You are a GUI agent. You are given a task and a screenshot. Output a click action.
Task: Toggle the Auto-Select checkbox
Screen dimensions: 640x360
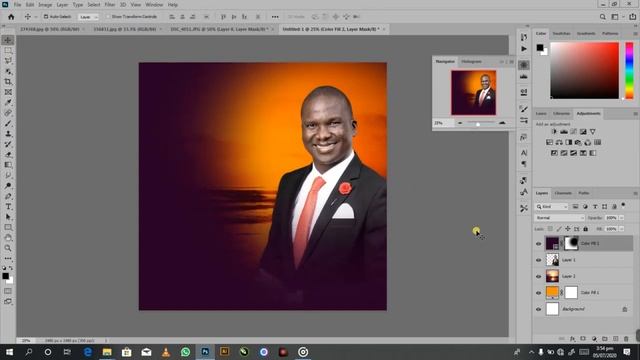pyautogui.click(x=46, y=17)
